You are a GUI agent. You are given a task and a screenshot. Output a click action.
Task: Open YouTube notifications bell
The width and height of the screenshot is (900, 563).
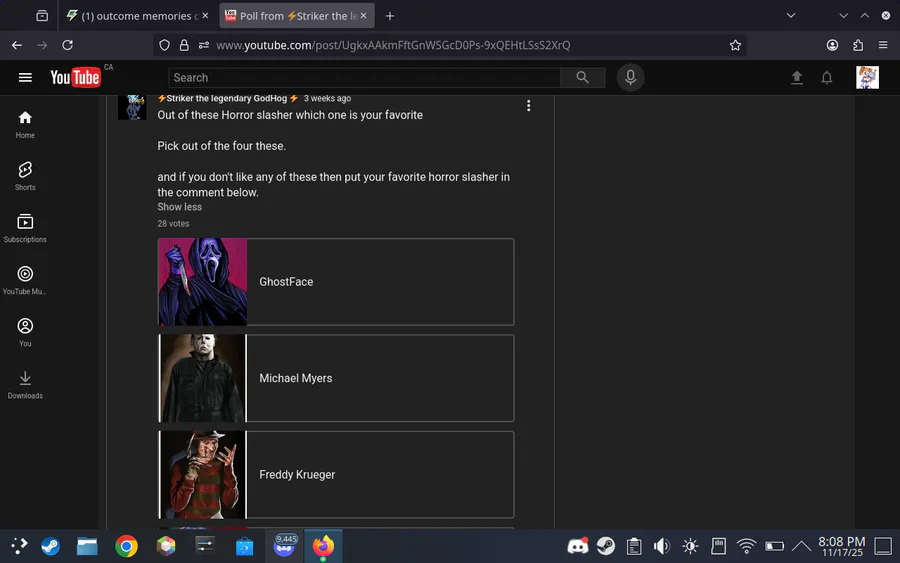point(827,77)
